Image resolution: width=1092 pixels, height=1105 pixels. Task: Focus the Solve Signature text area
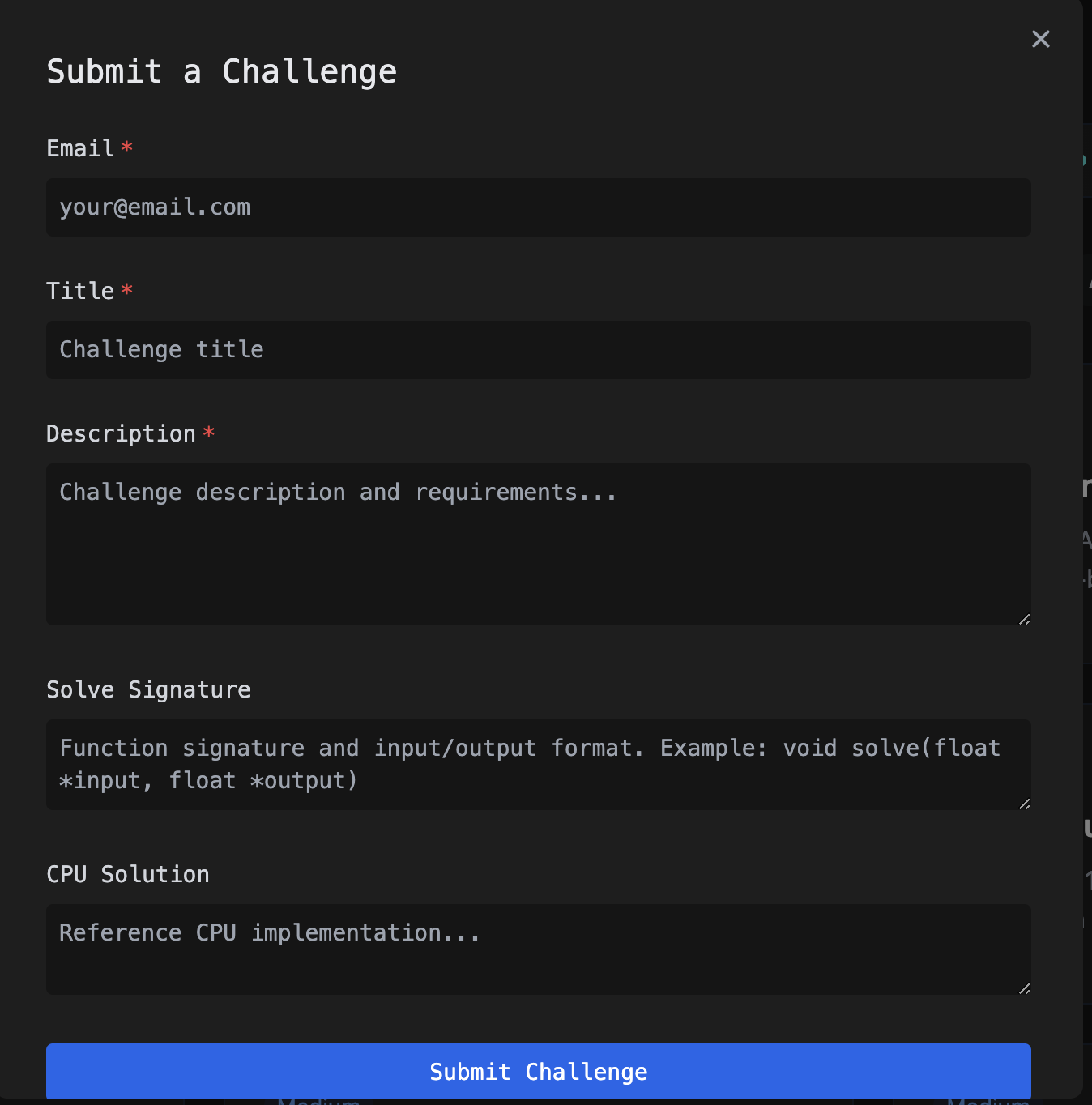point(538,765)
